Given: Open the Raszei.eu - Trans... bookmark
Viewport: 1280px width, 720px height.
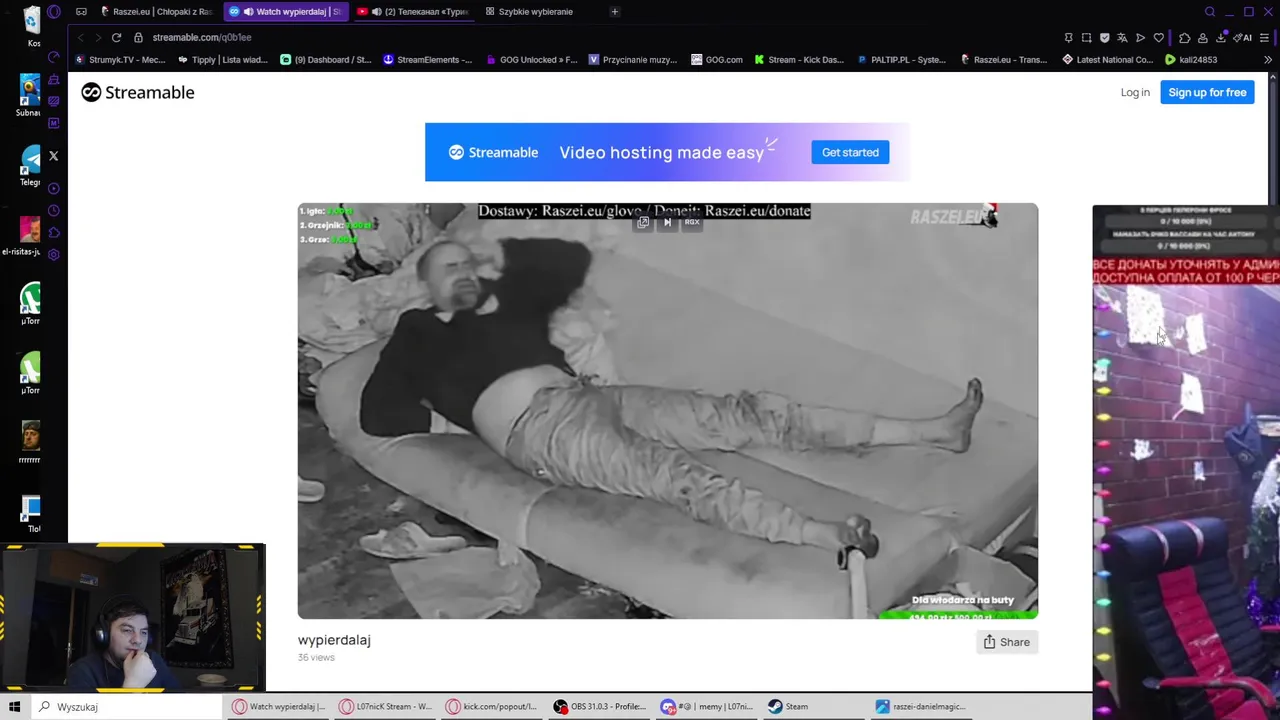Looking at the screenshot, I should 1004,60.
